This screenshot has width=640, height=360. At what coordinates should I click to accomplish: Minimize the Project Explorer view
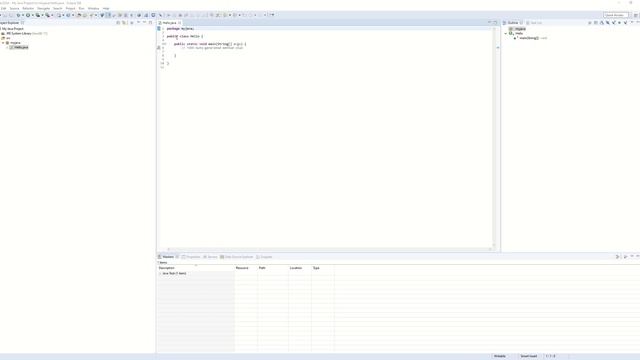[144, 23]
